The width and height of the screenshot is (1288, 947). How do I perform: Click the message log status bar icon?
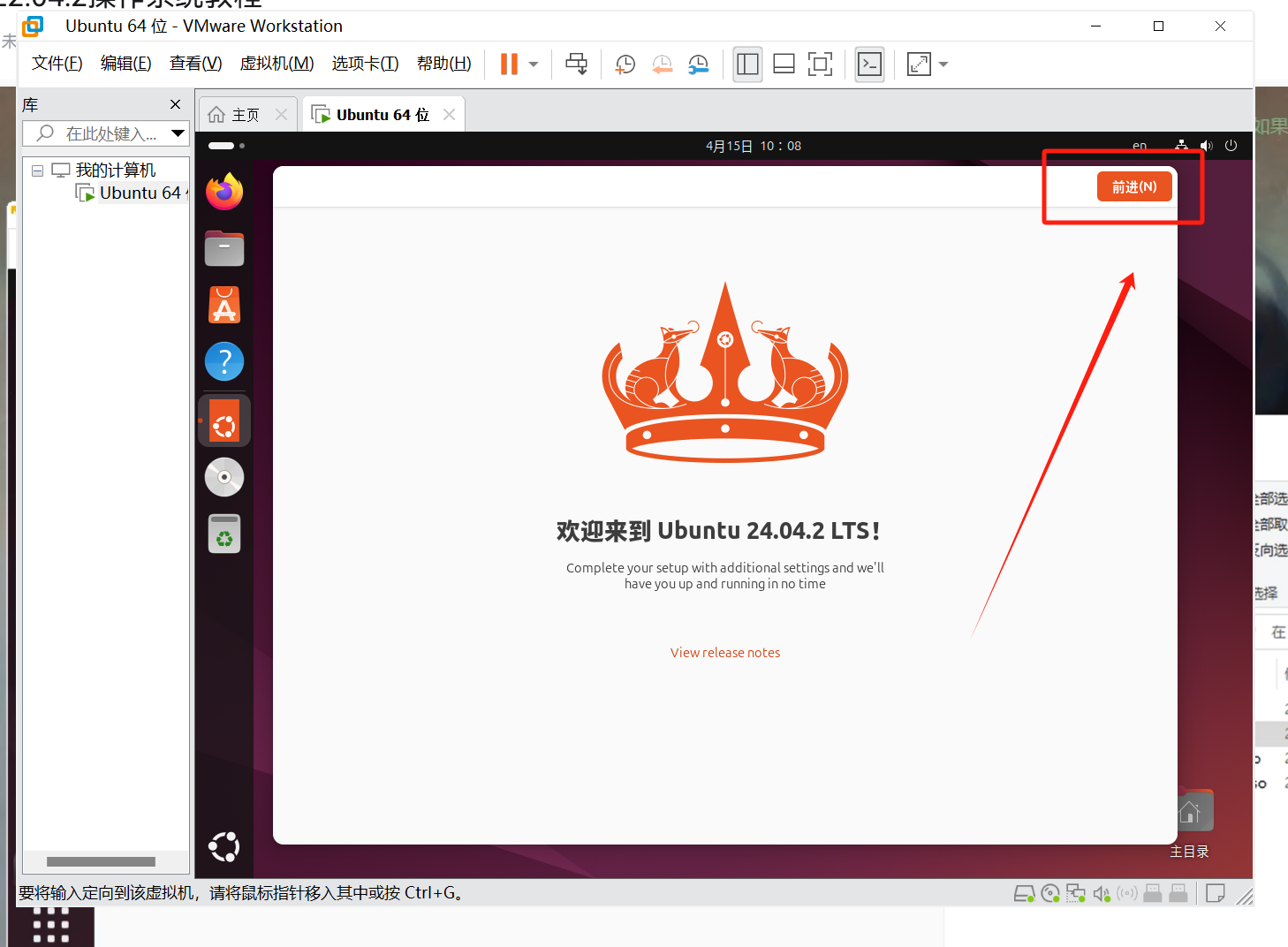[1216, 894]
